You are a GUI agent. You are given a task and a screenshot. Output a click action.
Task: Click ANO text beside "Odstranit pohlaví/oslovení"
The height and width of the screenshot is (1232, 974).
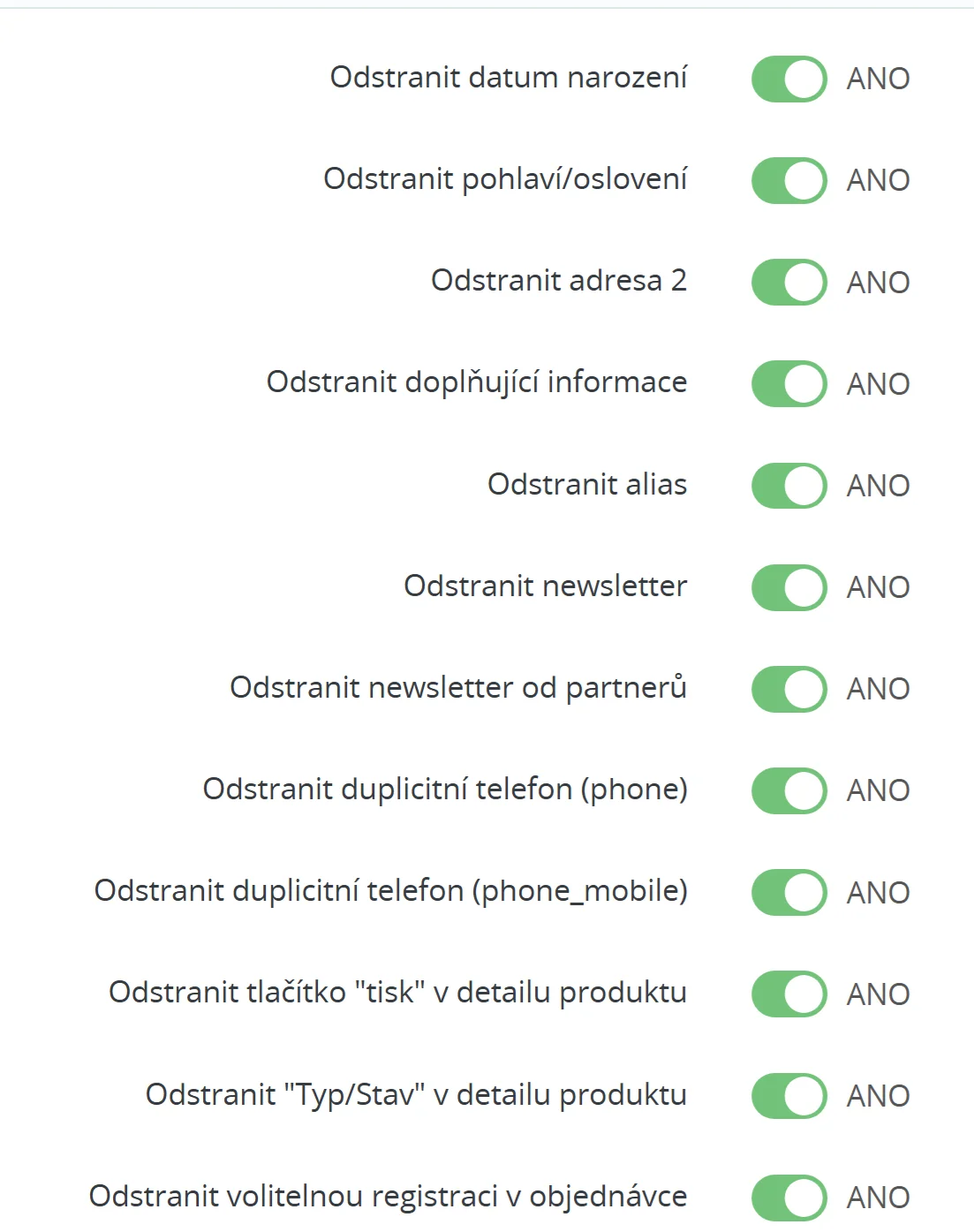(878, 180)
